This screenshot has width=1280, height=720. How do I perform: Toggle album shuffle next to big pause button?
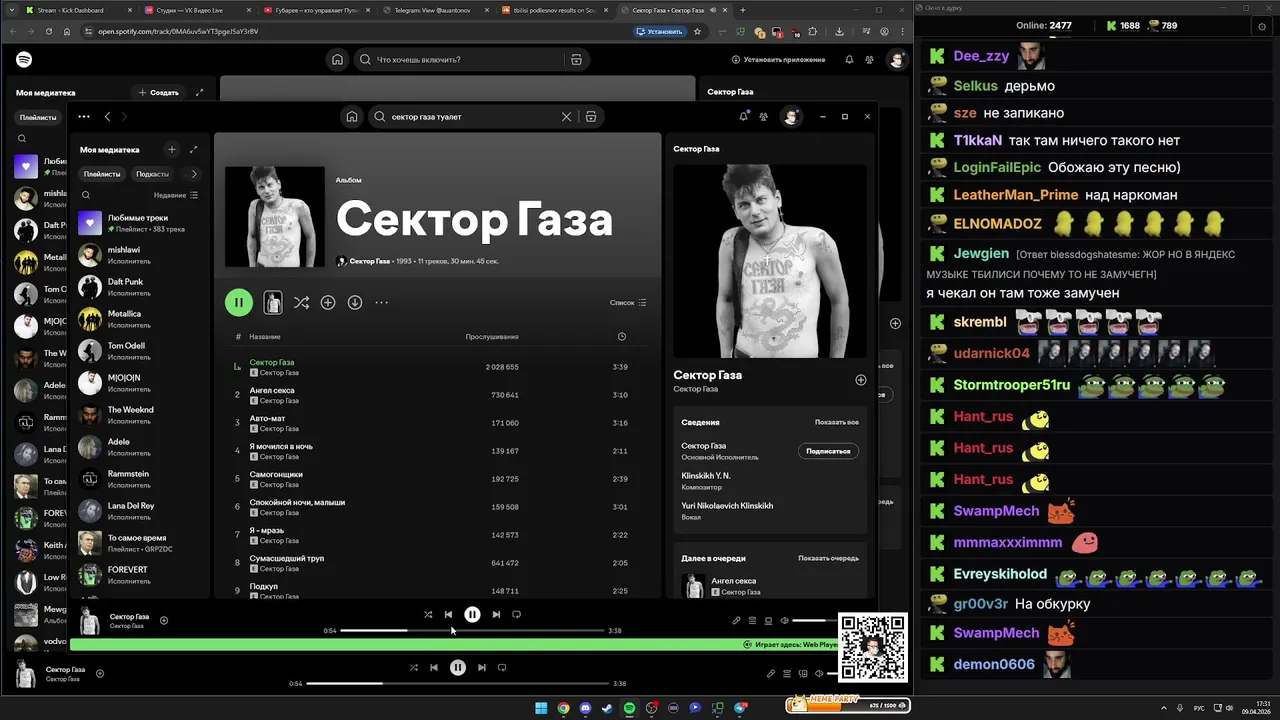point(301,302)
